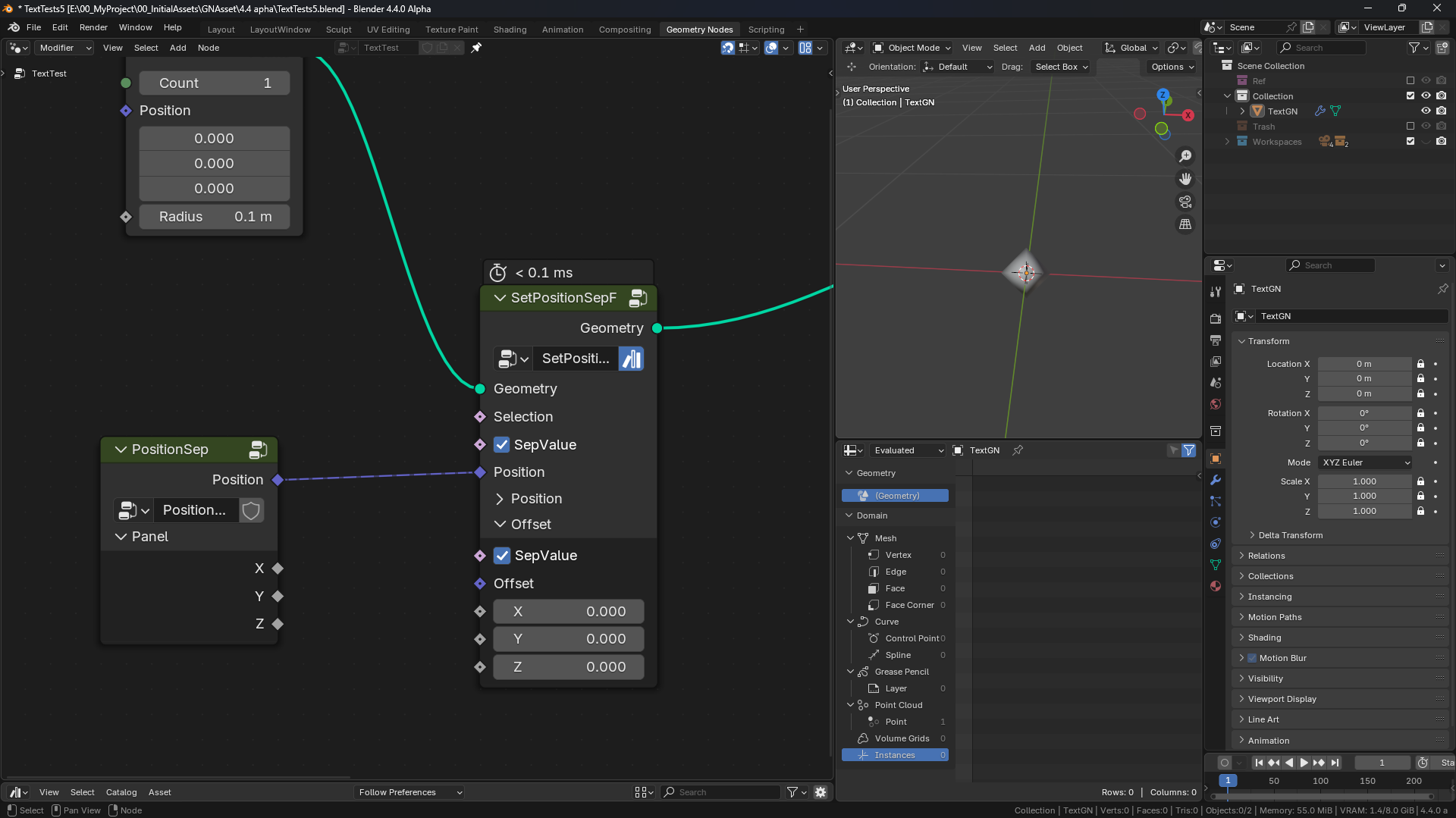Open the Render properties tab
This screenshot has height=818, width=1456.
1216,319
